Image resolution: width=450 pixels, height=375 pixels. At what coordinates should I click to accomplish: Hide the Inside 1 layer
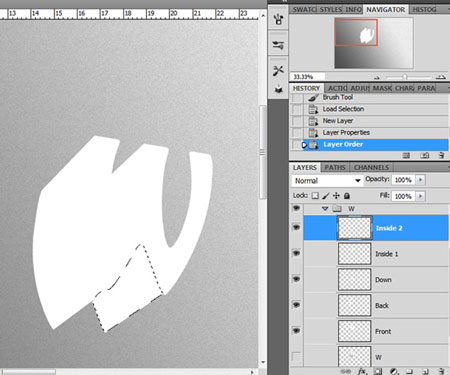pyautogui.click(x=296, y=253)
